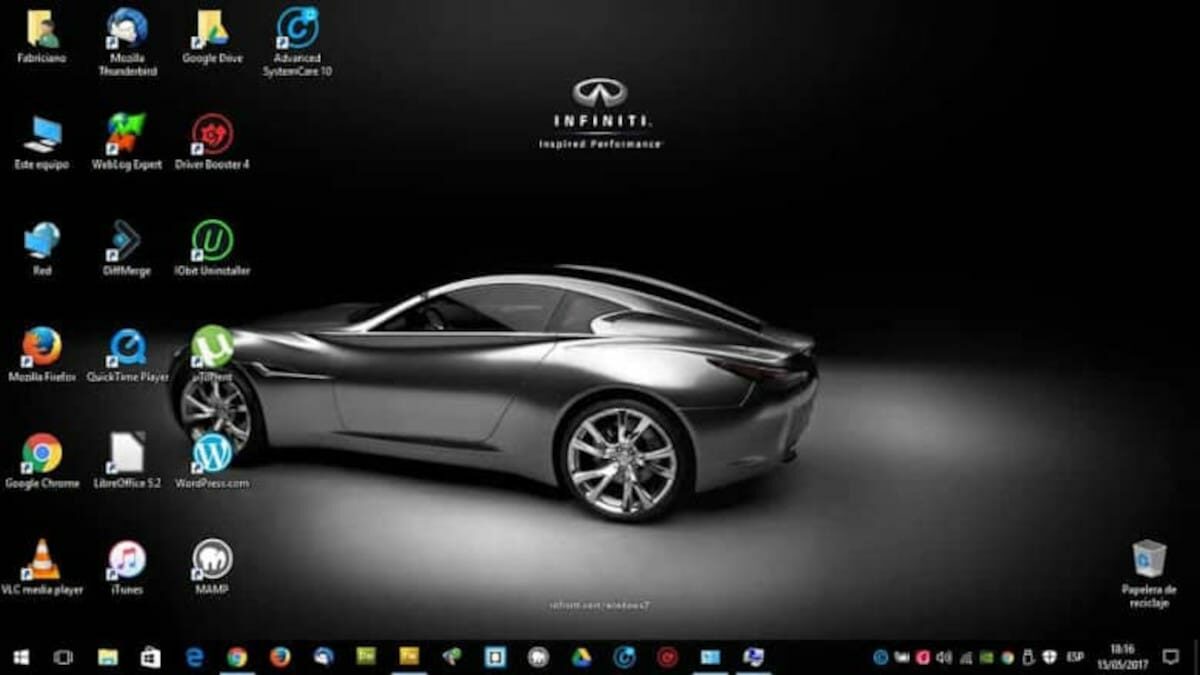Screen dimensions: 1200x675
Task: Click the DiffMerge desktop shortcut
Action: [127, 247]
